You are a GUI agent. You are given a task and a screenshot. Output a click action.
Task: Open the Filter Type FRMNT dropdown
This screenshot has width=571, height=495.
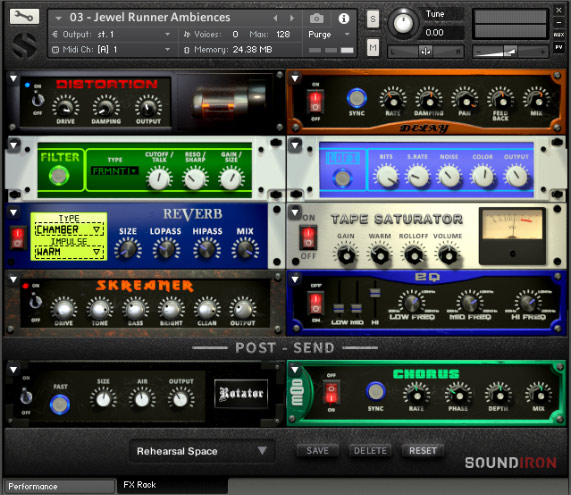pyautogui.click(x=114, y=170)
